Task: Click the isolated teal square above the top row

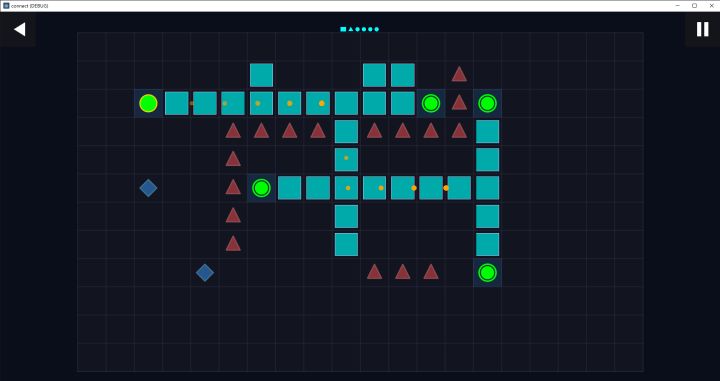Action: tap(261, 75)
